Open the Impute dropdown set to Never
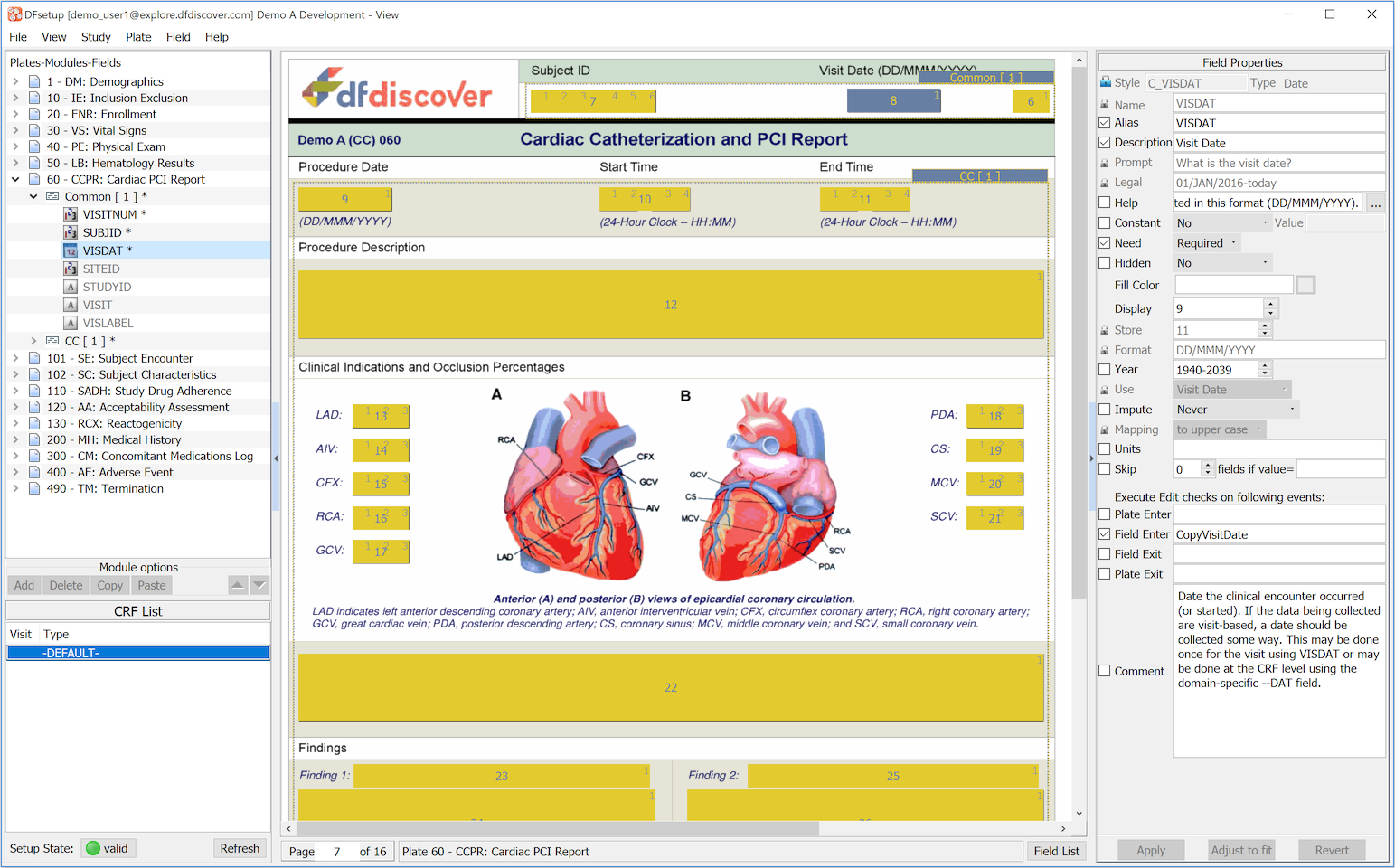The width and height of the screenshot is (1395, 868). click(x=1235, y=410)
